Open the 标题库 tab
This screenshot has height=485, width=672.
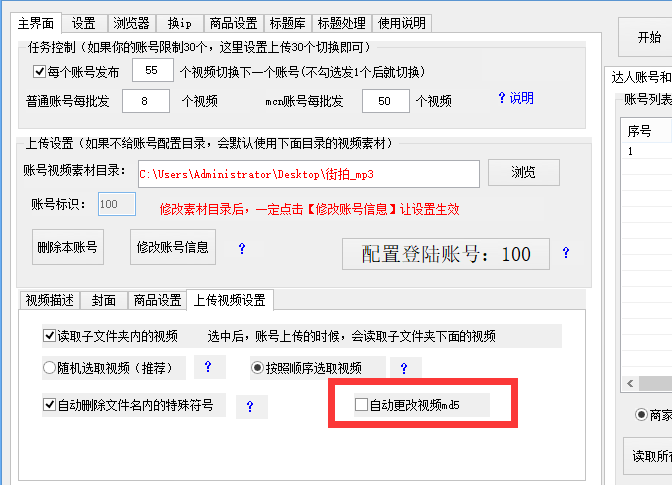[x=288, y=23]
